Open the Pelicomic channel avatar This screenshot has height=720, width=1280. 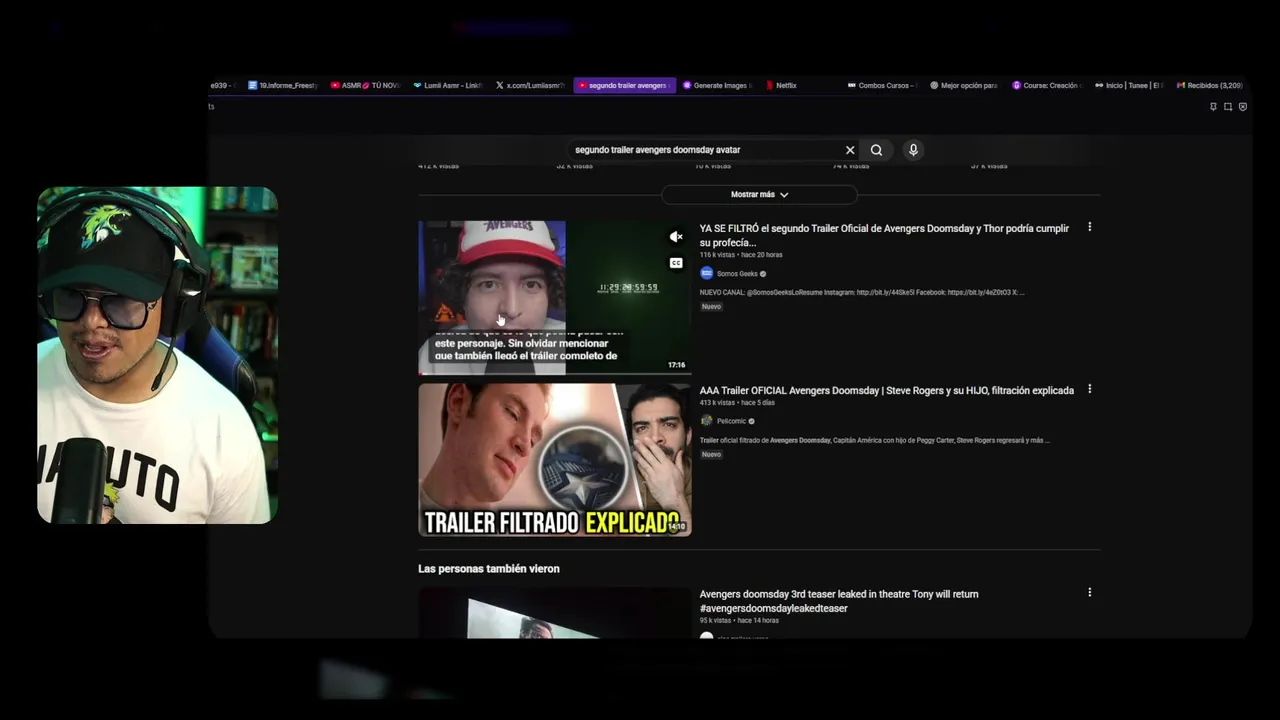click(706, 421)
